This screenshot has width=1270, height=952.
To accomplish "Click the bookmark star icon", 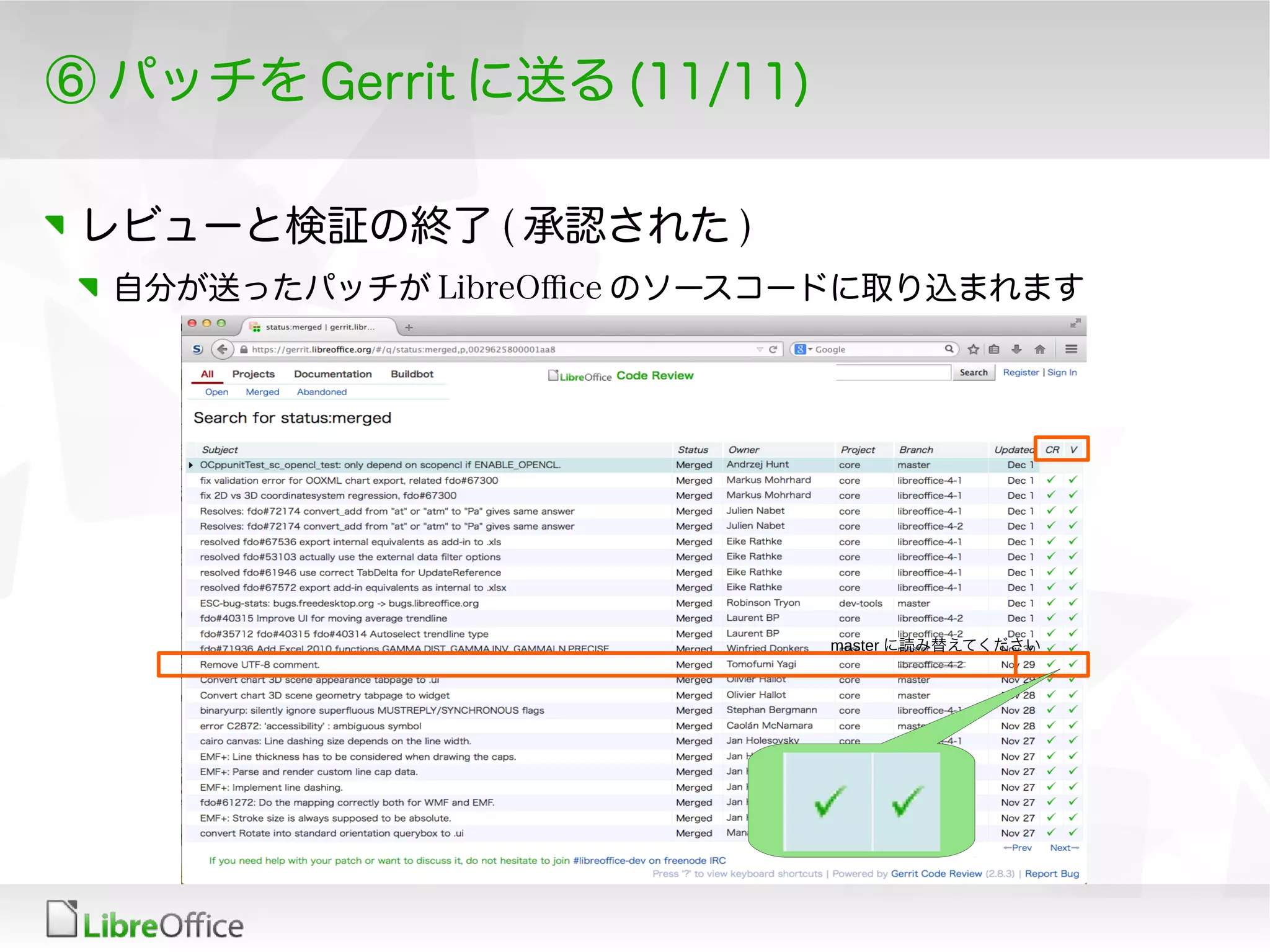I will click(x=973, y=349).
